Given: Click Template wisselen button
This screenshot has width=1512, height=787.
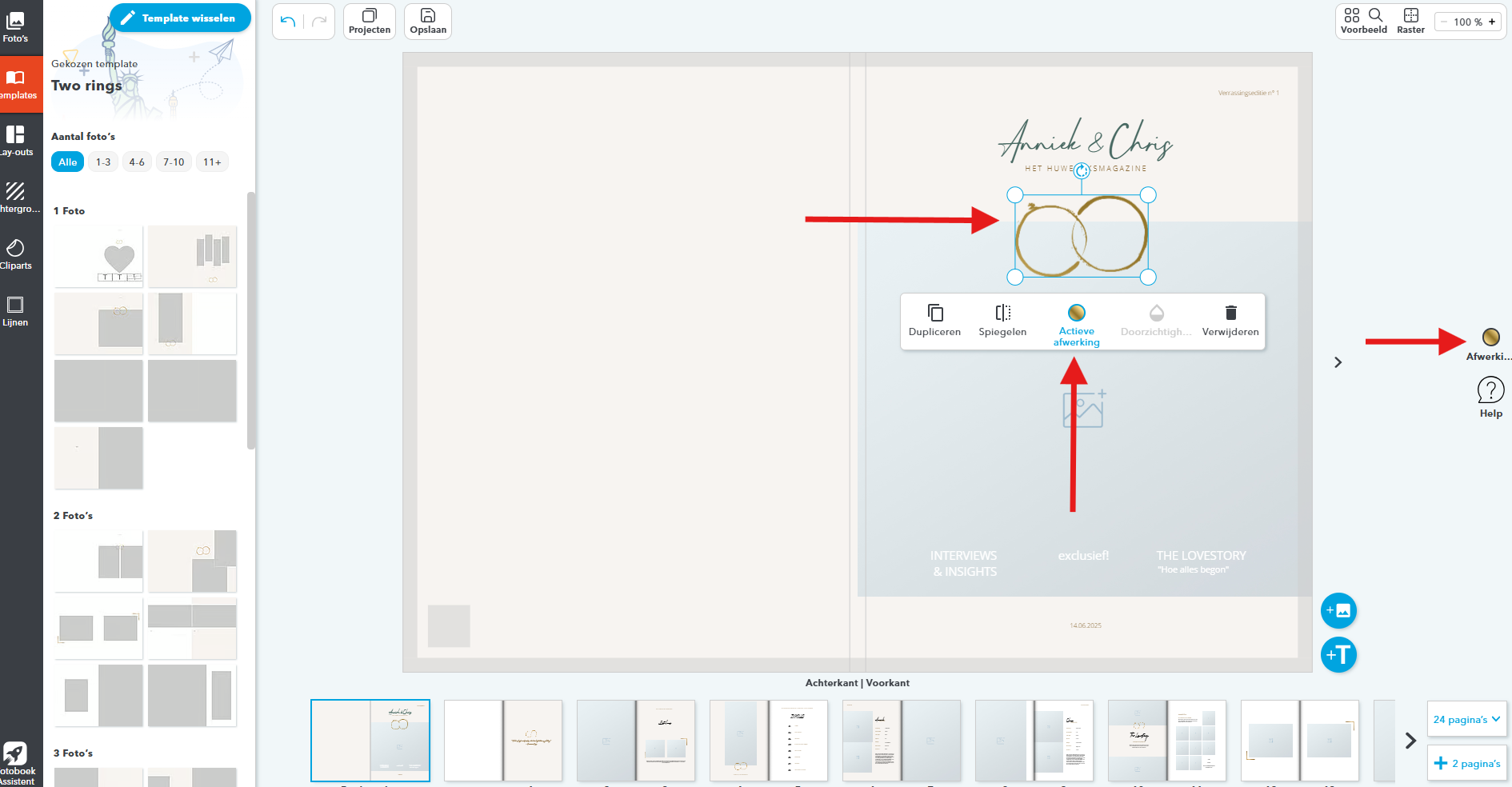Looking at the screenshot, I should pyautogui.click(x=180, y=18).
